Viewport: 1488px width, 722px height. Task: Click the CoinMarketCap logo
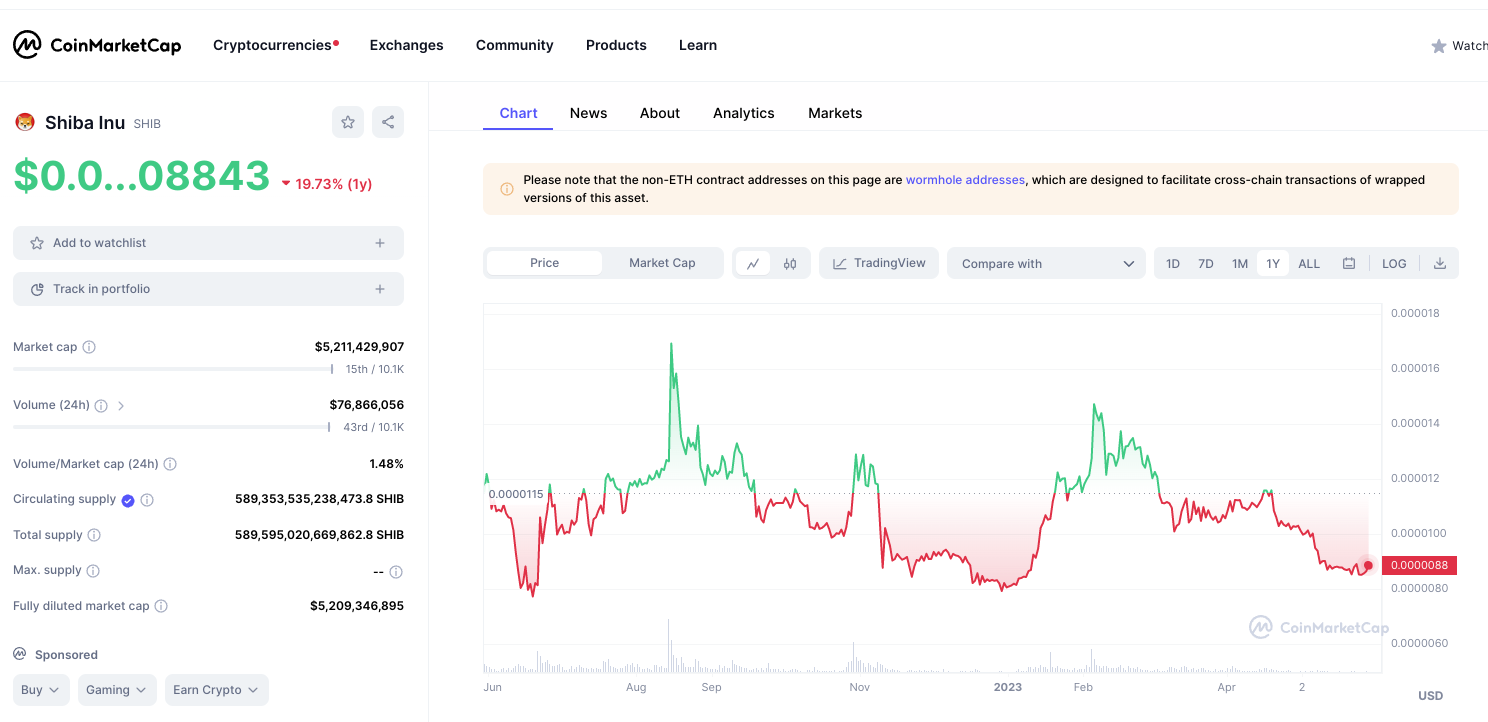coord(97,45)
